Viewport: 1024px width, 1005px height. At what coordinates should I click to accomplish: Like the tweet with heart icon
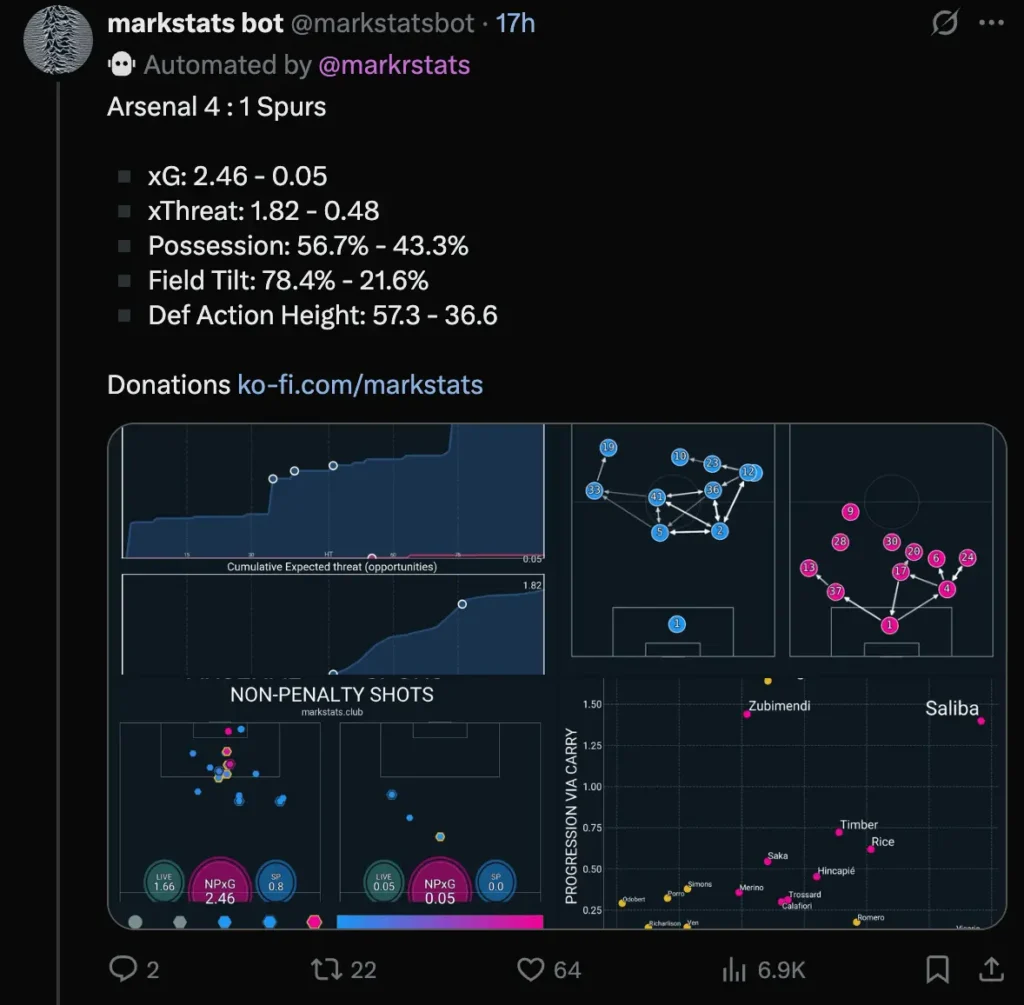529,968
